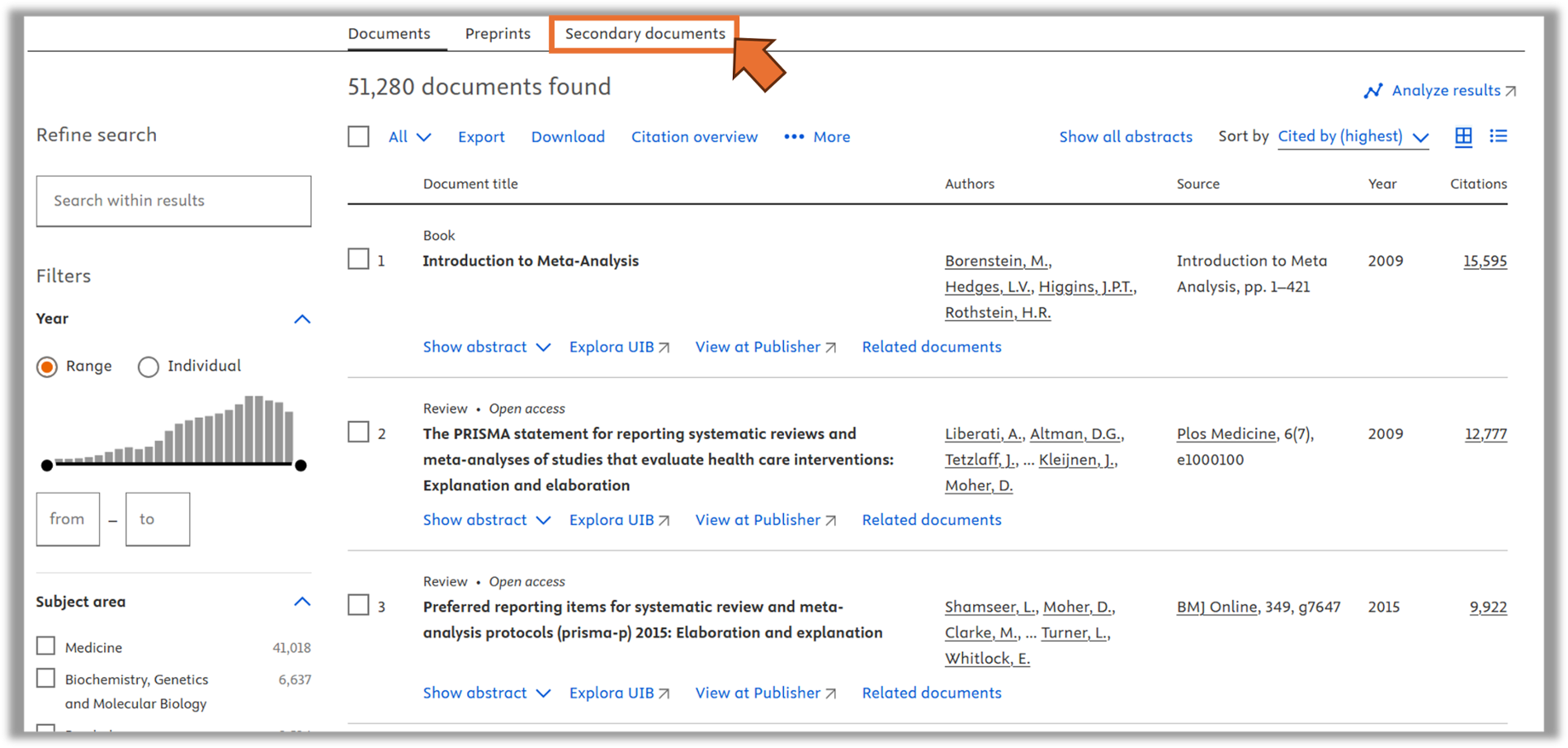Open the Sort by Cited by dropdown
The height and width of the screenshot is (748, 1568).
tap(1352, 137)
